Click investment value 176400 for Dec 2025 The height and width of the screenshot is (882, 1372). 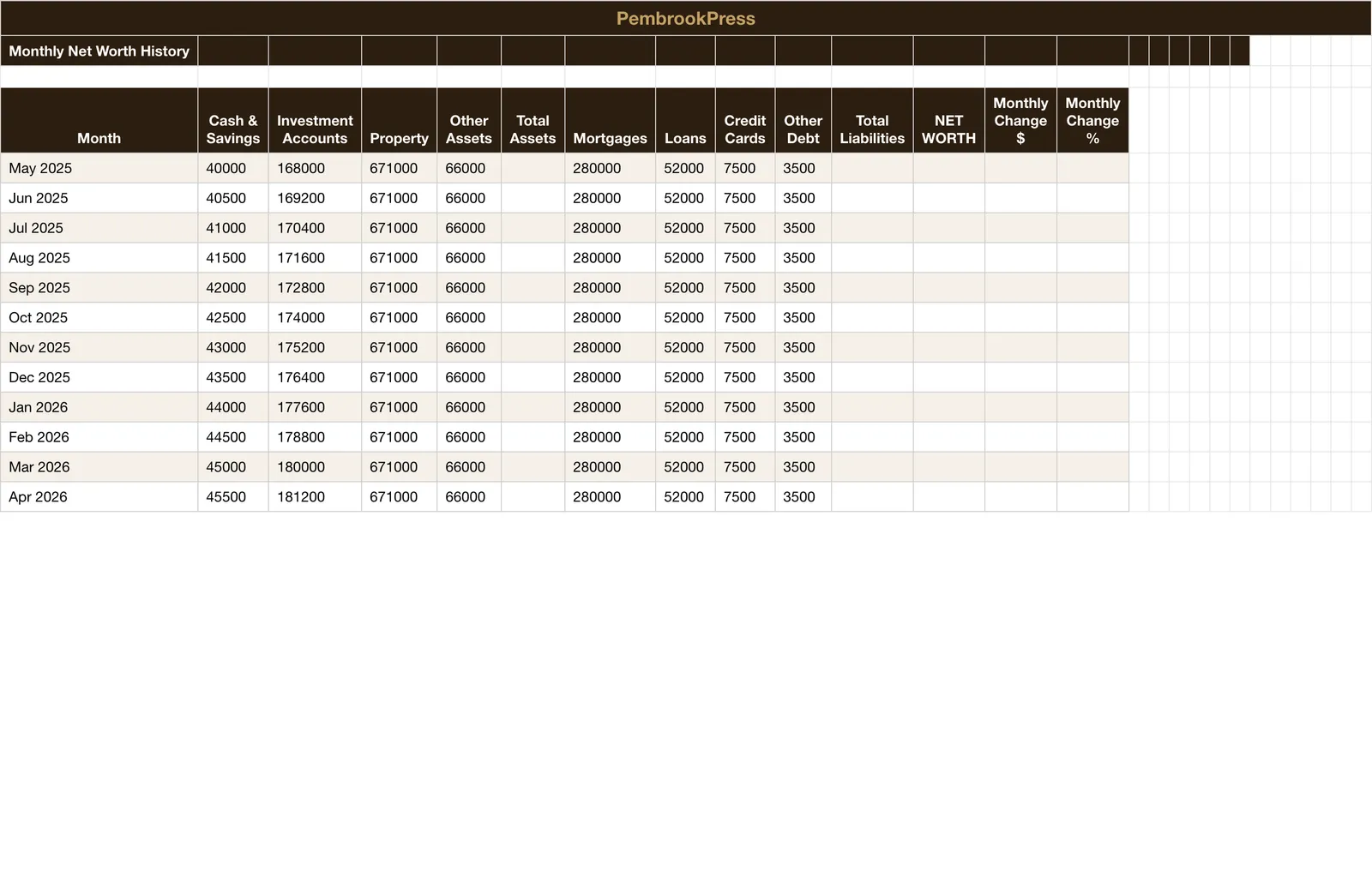pos(315,377)
